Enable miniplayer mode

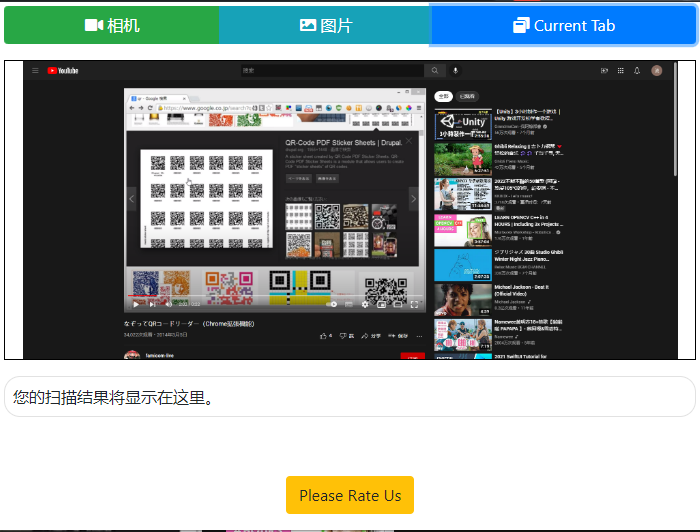[x=382, y=304]
